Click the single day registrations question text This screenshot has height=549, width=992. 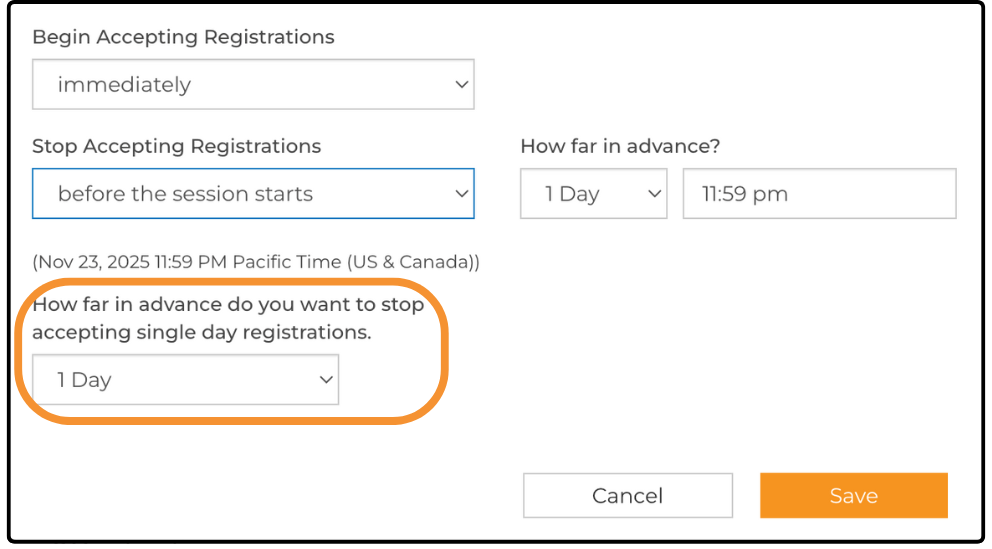228,318
